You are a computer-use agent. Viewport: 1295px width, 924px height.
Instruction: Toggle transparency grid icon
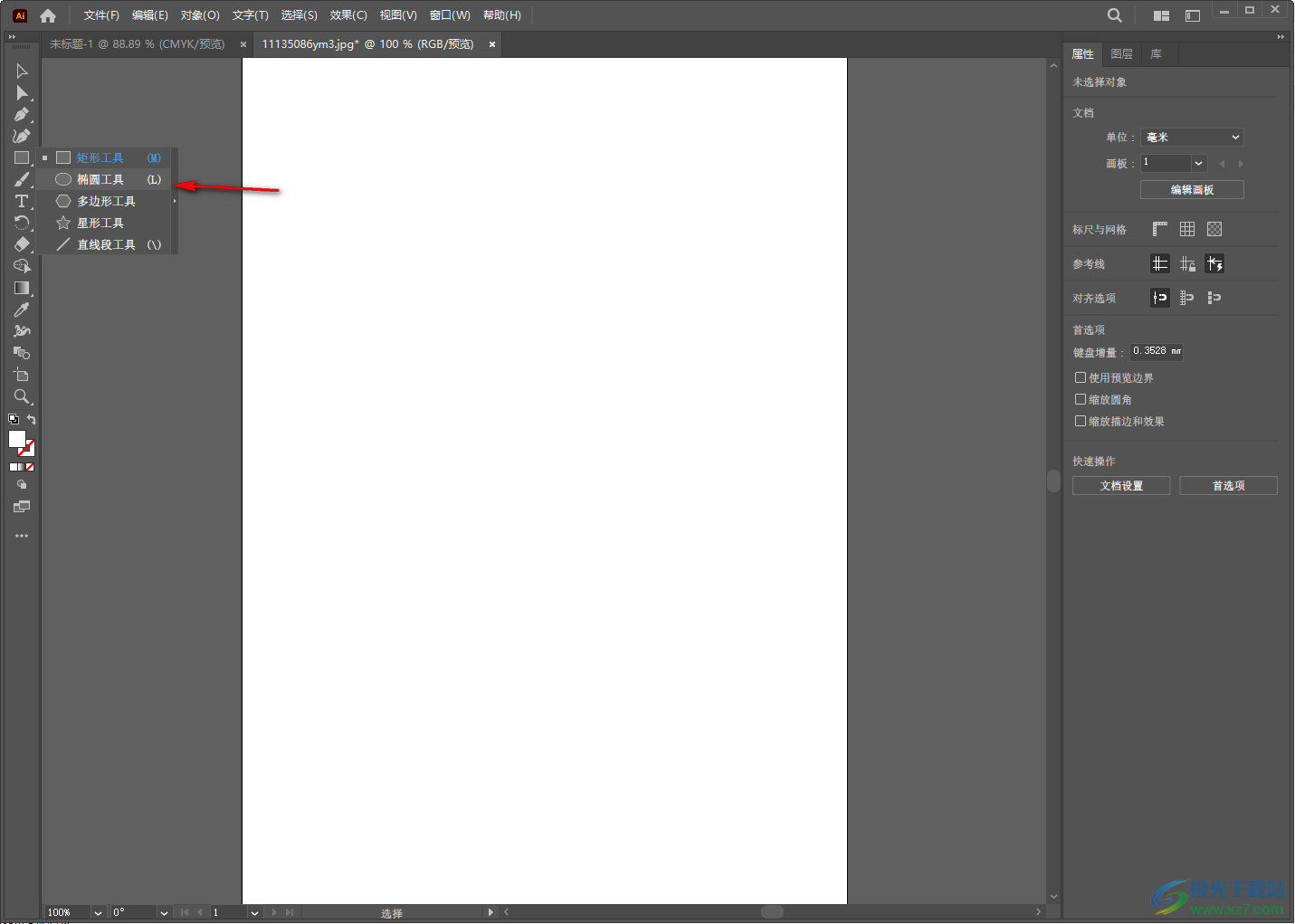pos(1214,229)
